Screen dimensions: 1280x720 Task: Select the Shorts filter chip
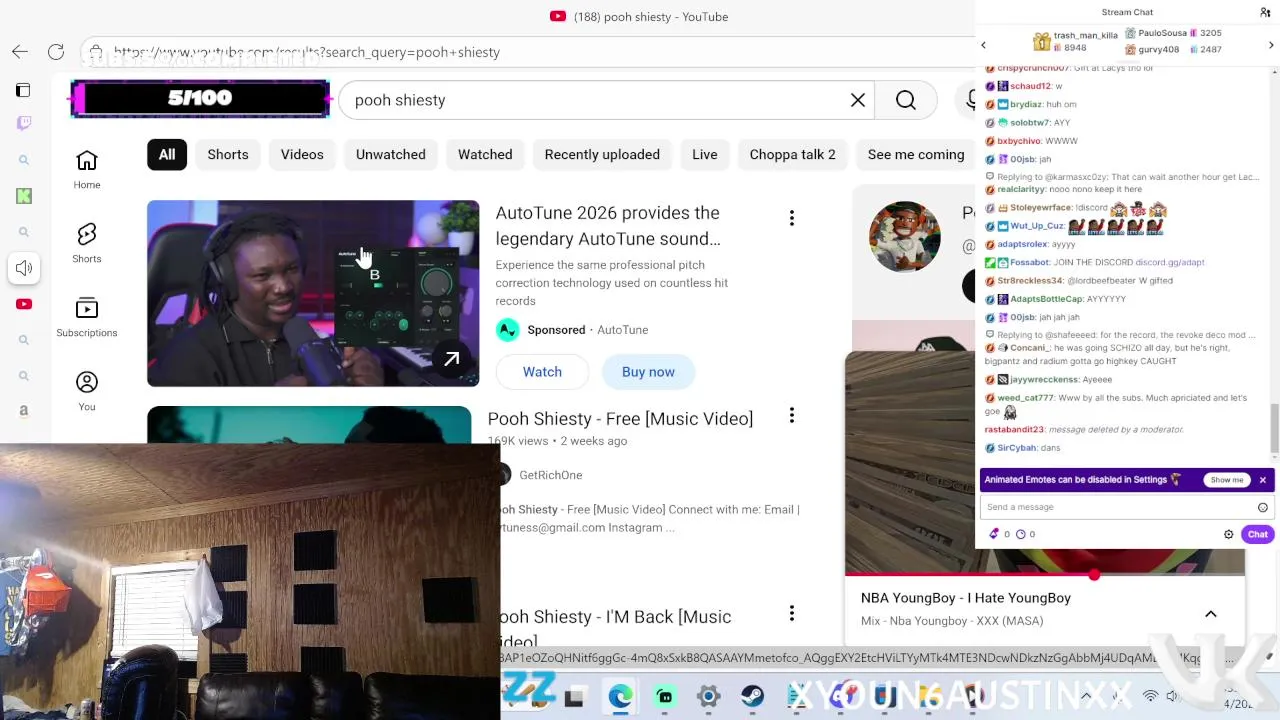tap(228, 154)
